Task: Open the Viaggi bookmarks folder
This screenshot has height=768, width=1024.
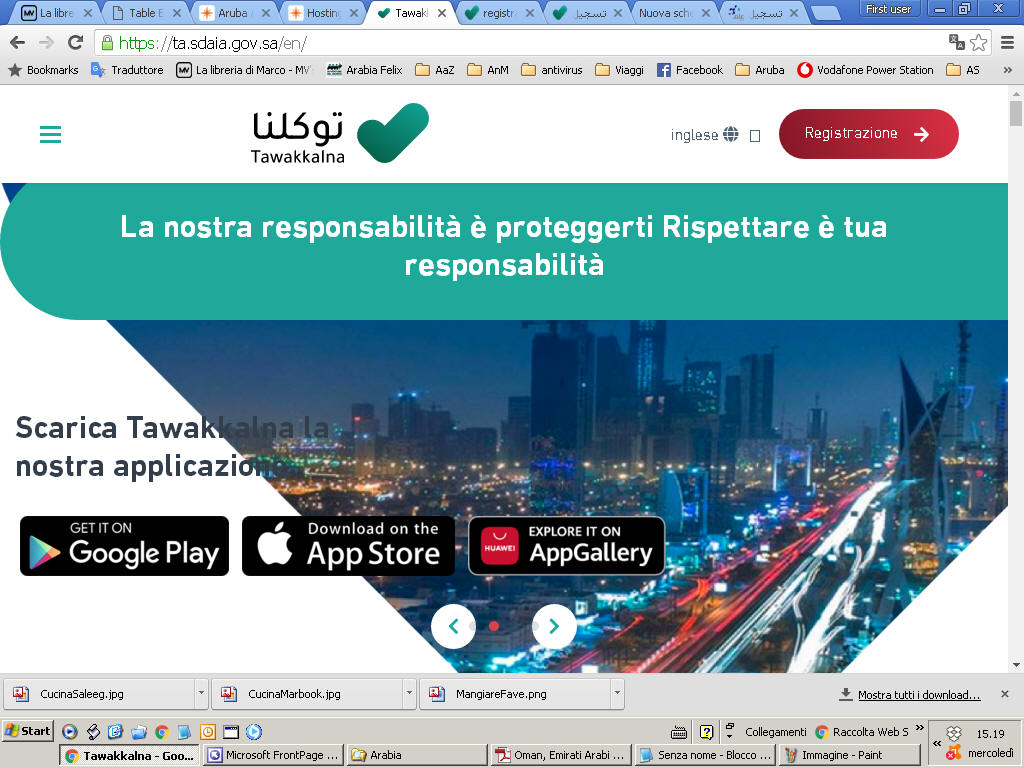Action: click(620, 70)
